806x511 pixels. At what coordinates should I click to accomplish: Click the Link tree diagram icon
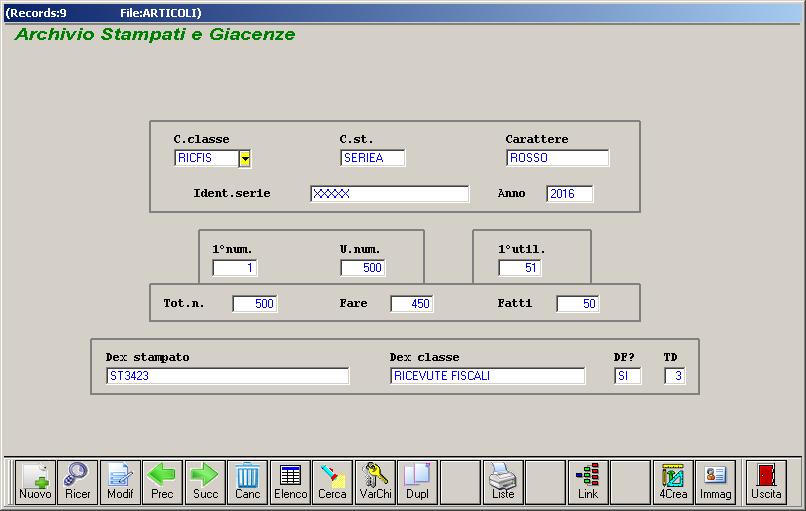pyautogui.click(x=588, y=481)
